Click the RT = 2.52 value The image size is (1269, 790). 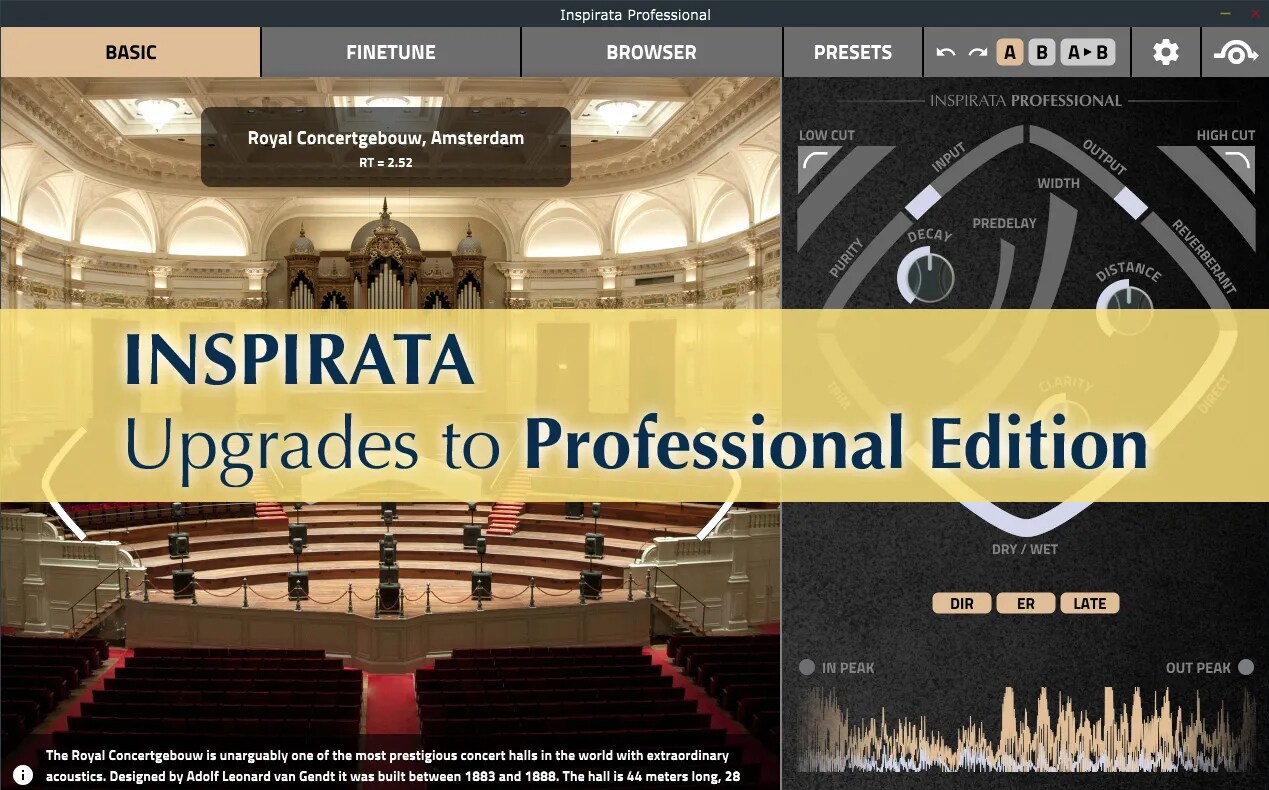(x=386, y=162)
